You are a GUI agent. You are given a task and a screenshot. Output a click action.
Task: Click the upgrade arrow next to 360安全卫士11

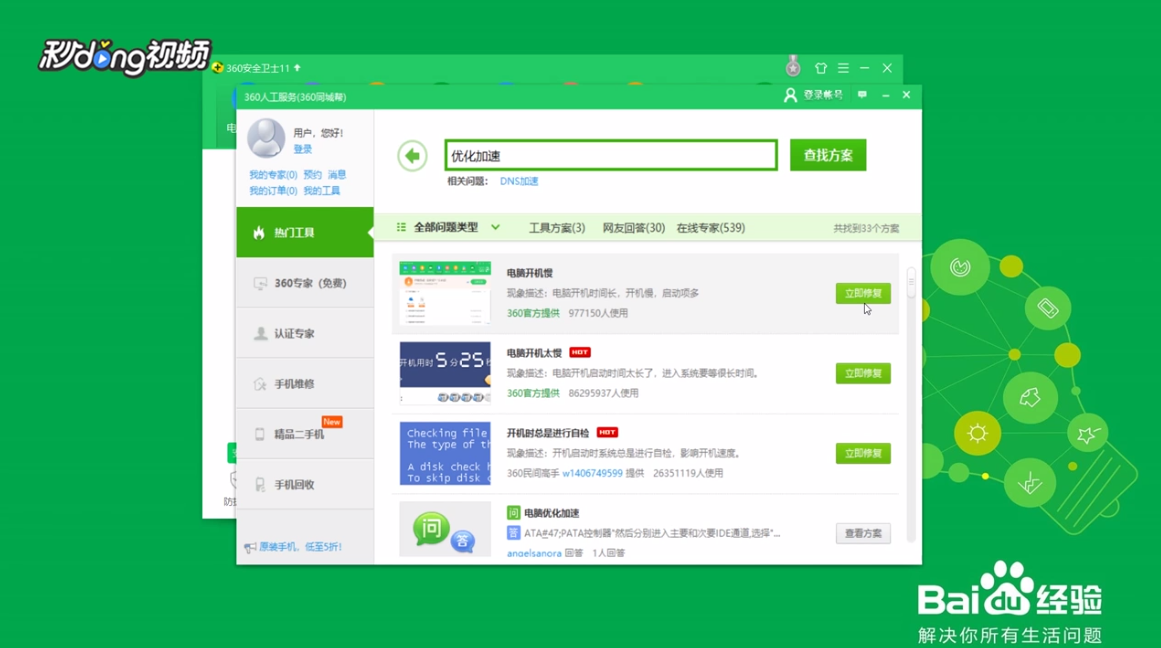[297, 67]
